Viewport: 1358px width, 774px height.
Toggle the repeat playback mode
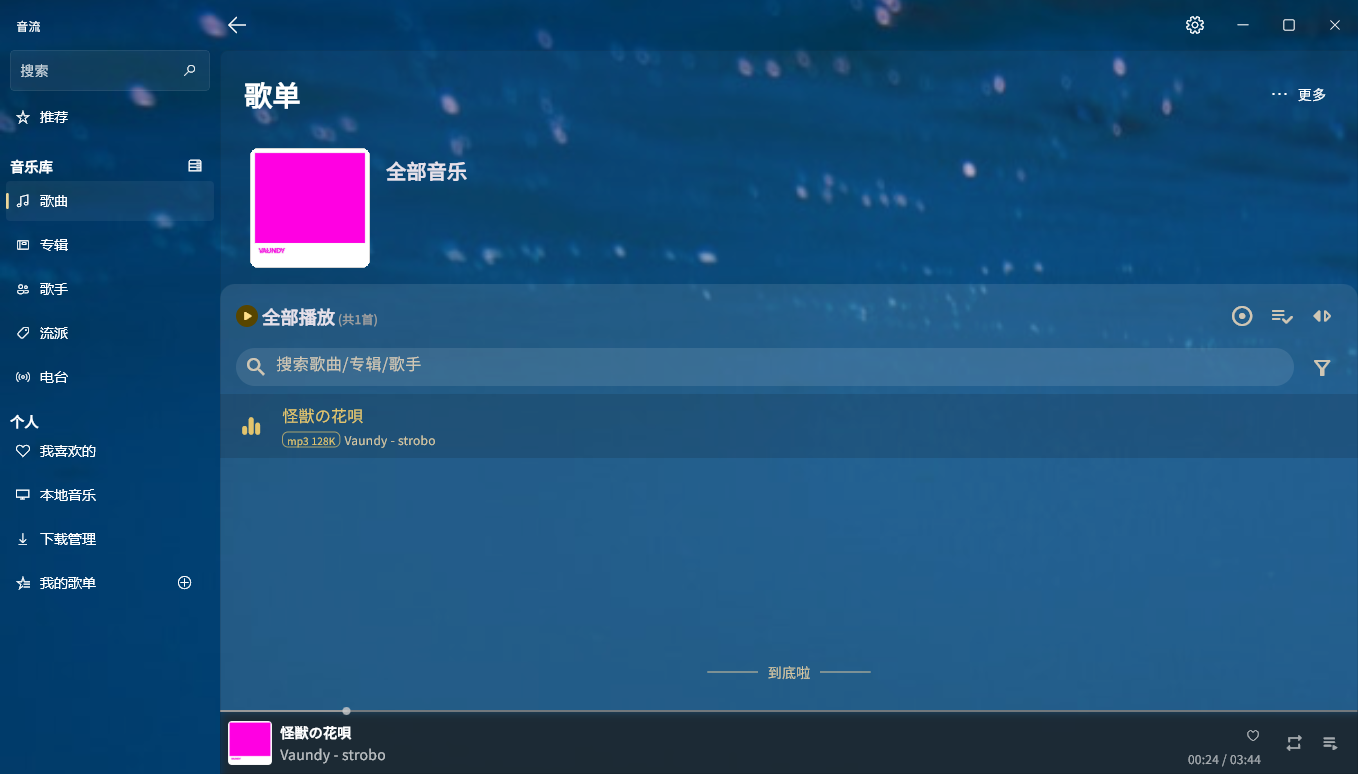point(1293,742)
